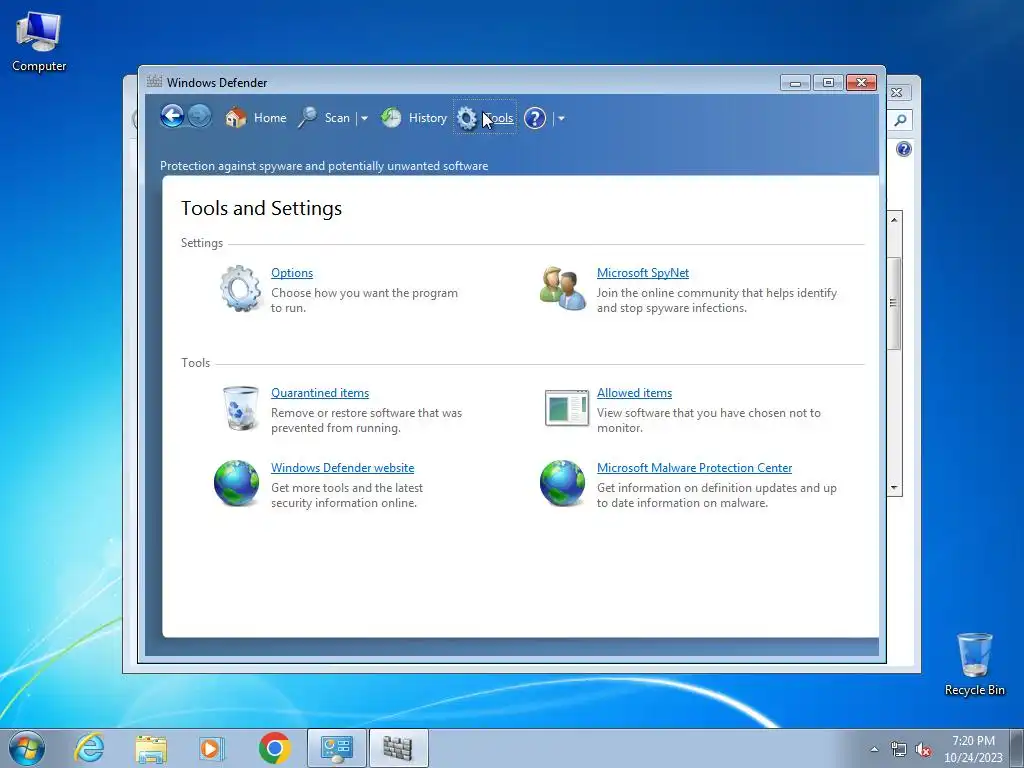Select Windows Defender taskbar button
This screenshot has width=1024, height=768.
click(398, 748)
